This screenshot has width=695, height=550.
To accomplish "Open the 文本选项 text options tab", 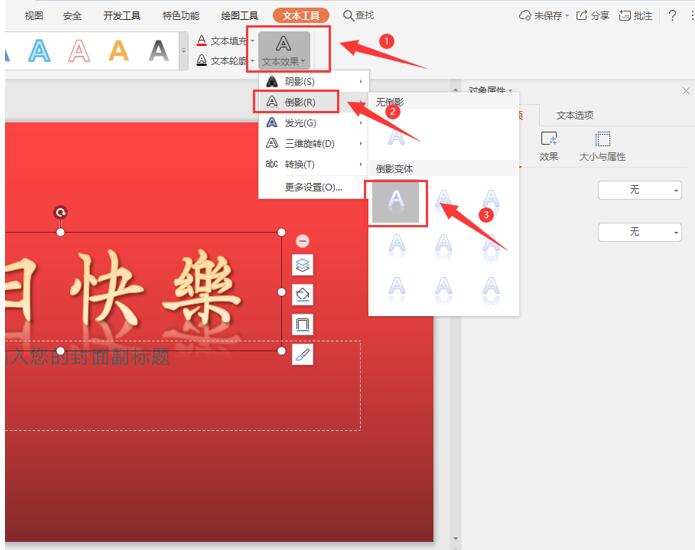I will (575, 115).
